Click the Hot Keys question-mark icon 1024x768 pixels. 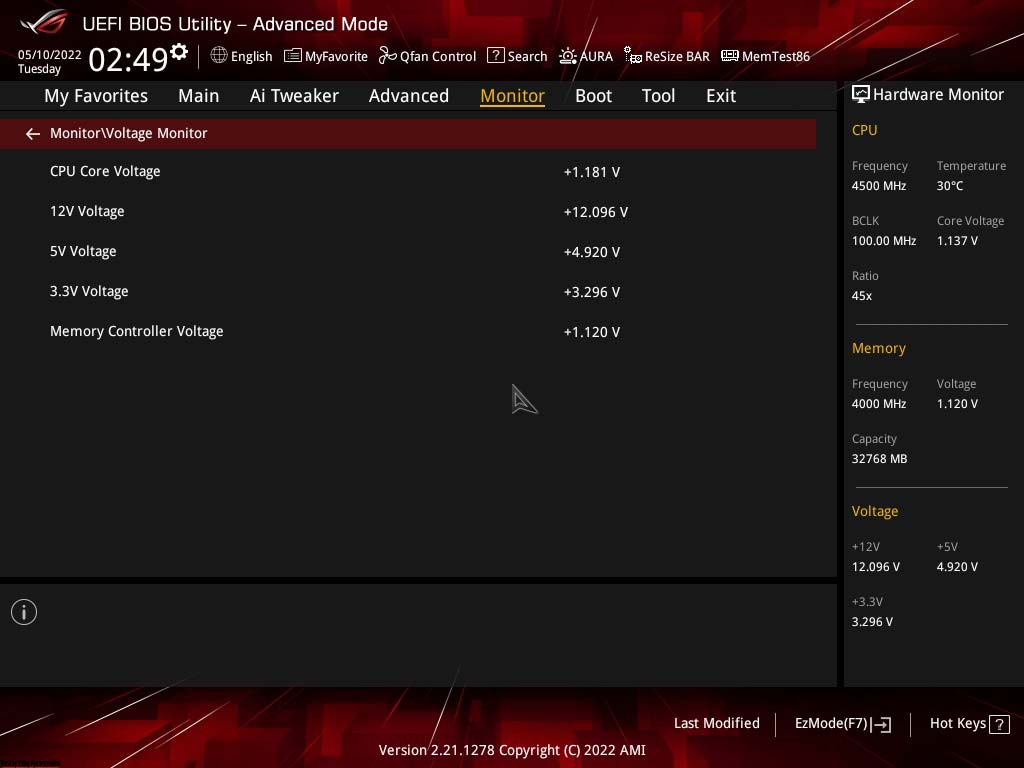click(999, 724)
